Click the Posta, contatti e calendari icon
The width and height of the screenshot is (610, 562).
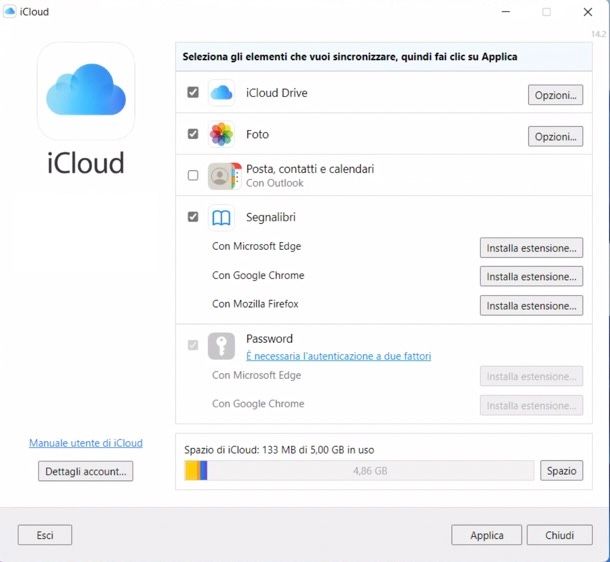[224, 176]
